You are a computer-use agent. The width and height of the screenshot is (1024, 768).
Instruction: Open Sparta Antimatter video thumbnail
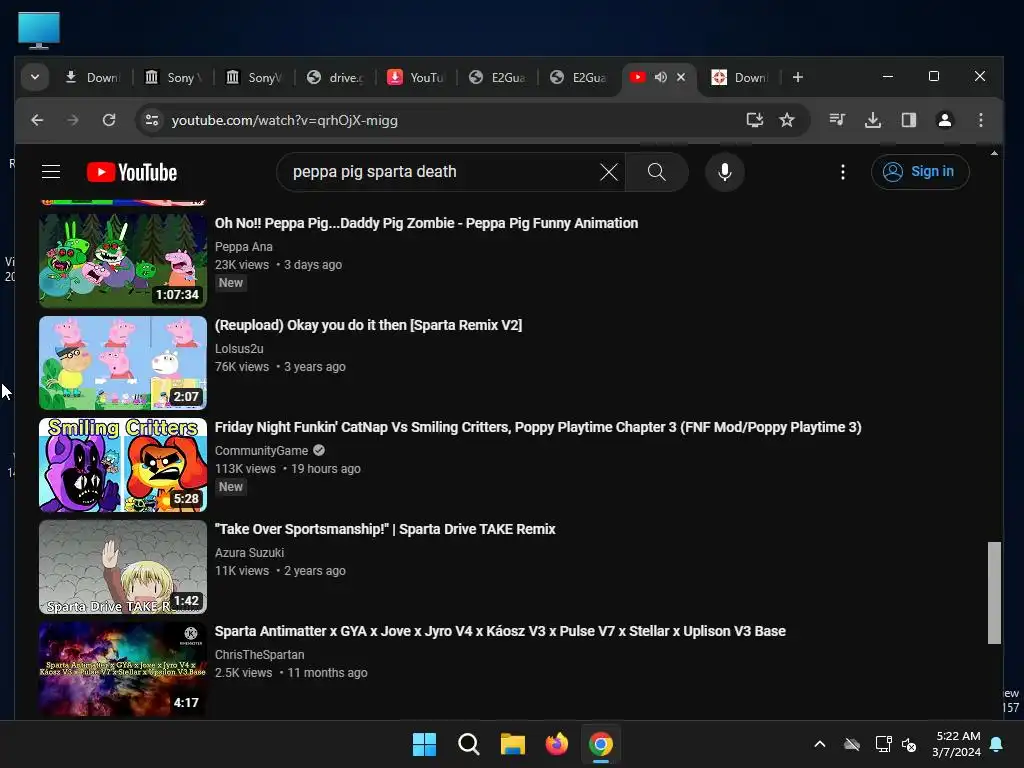(x=123, y=669)
